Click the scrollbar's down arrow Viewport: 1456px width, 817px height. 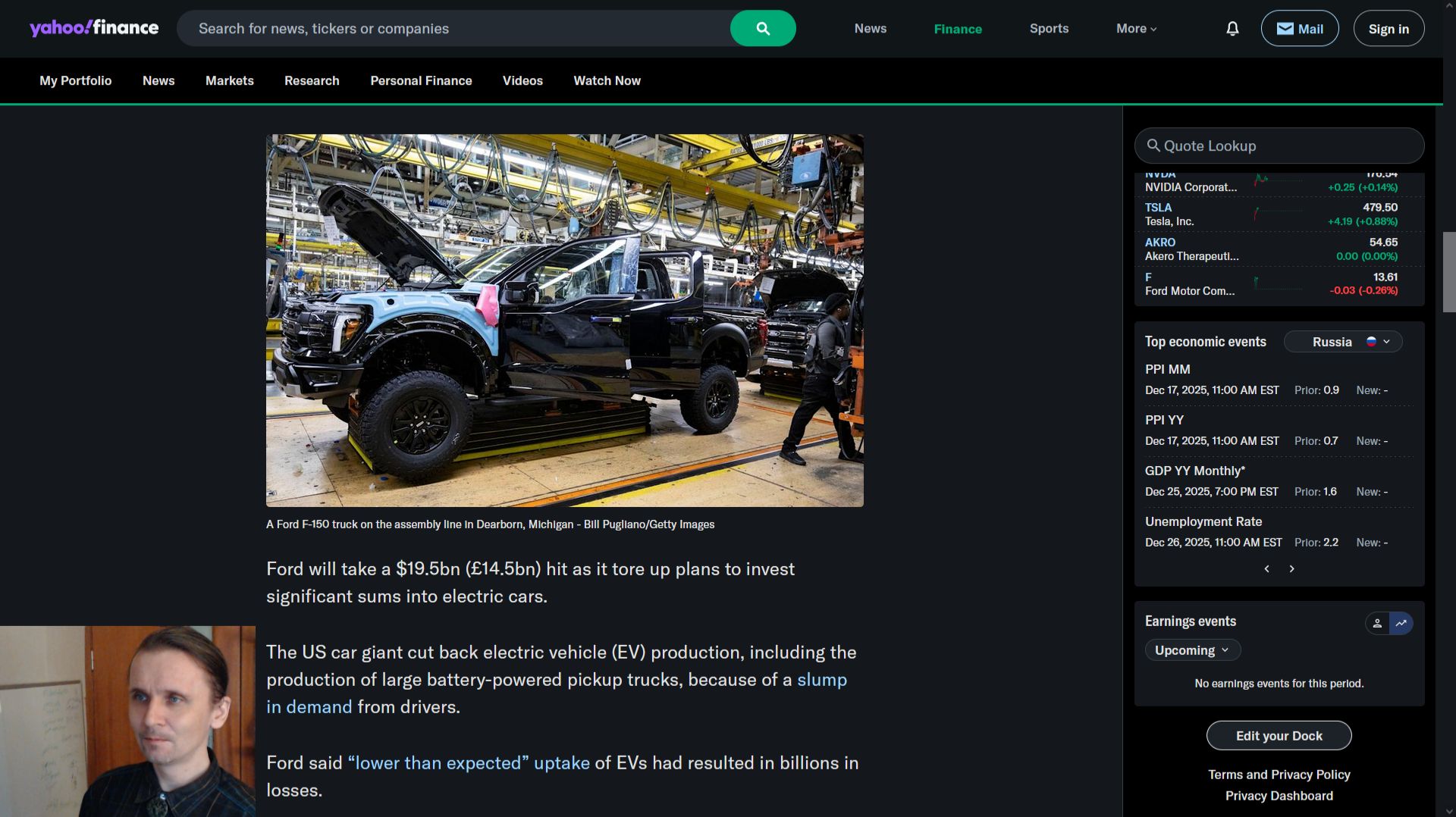(1449, 810)
